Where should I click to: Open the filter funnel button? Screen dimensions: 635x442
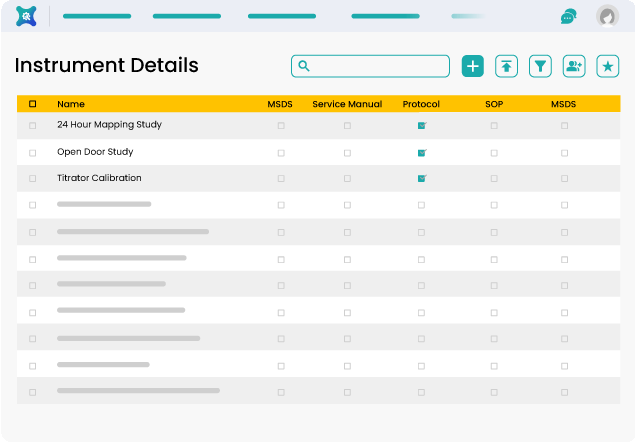coord(540,66)
